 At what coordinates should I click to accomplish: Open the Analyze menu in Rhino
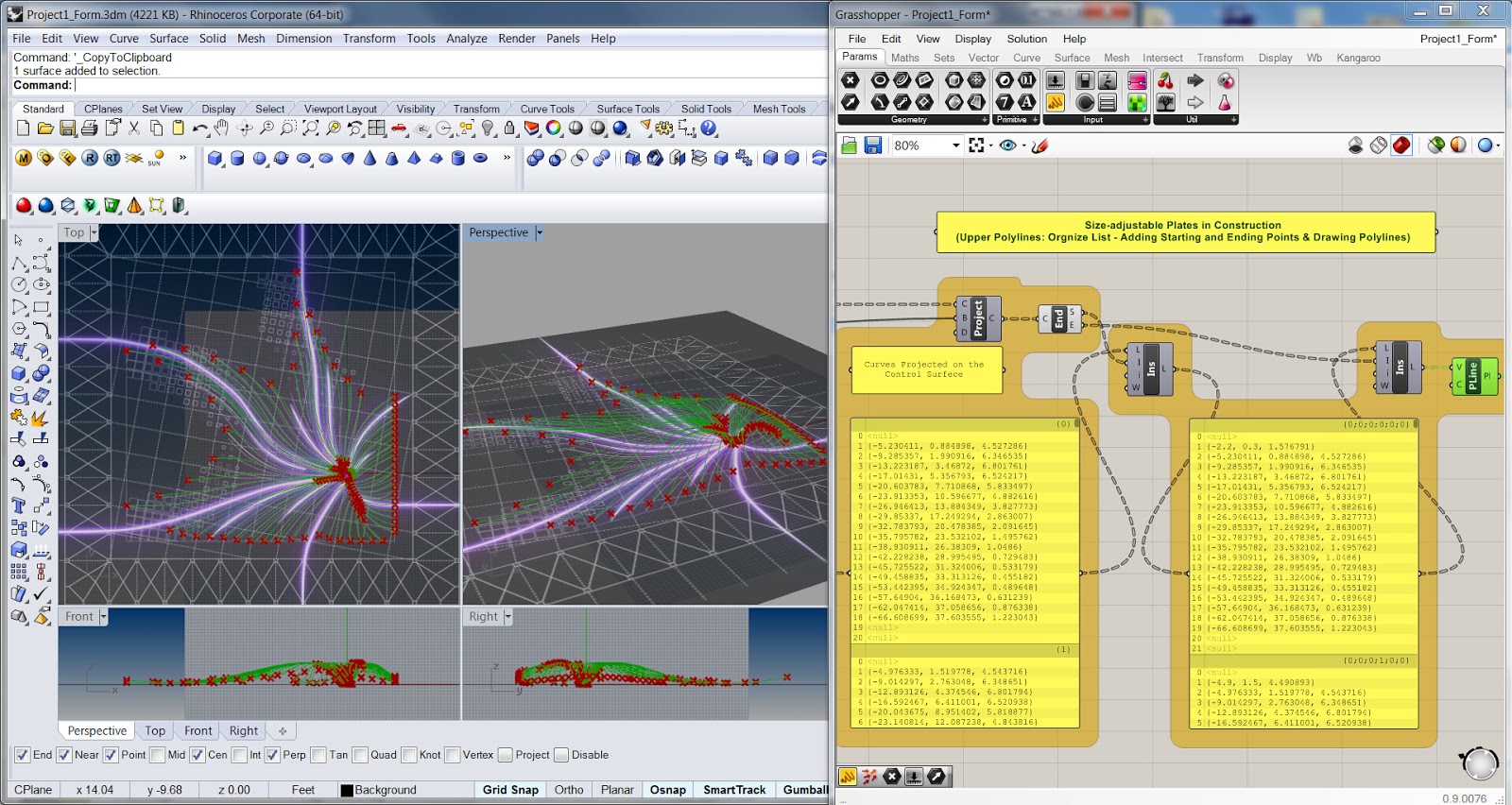[x=466, y=39]
